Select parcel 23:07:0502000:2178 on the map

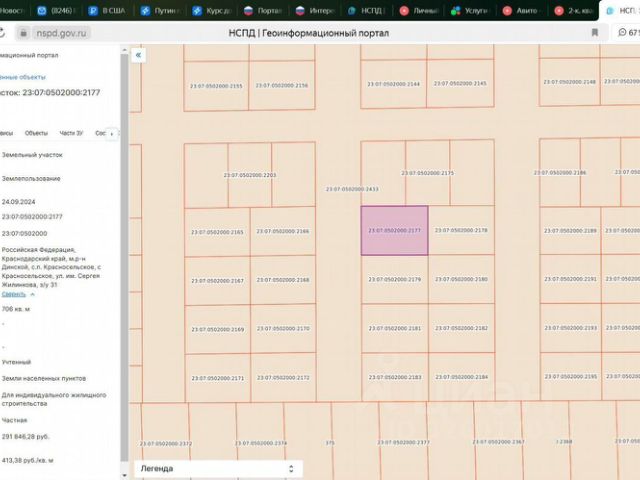pos(461,230)
